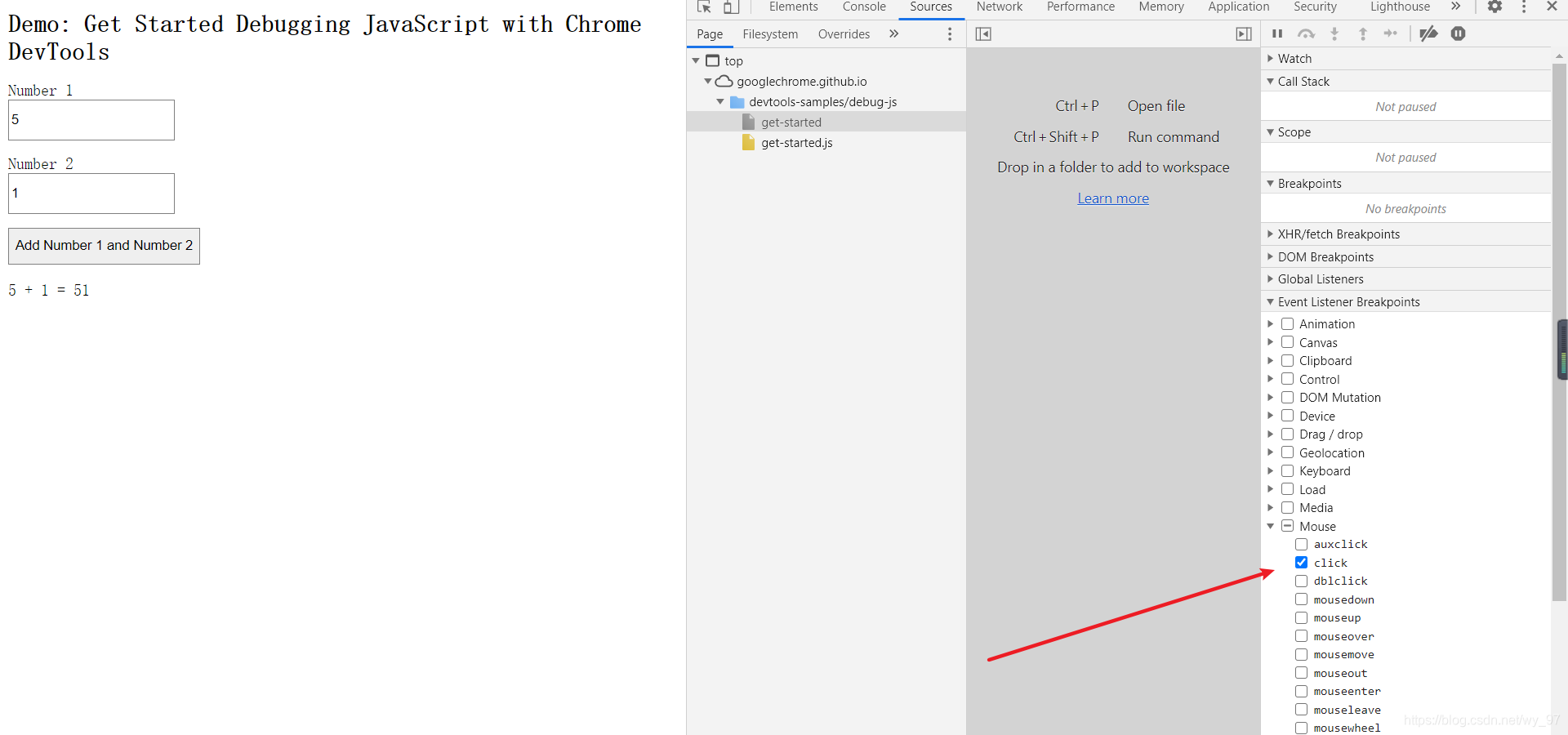Open navigator pane three-dot menu
This screenshot has height=735, width=1568.
(949, 33)
